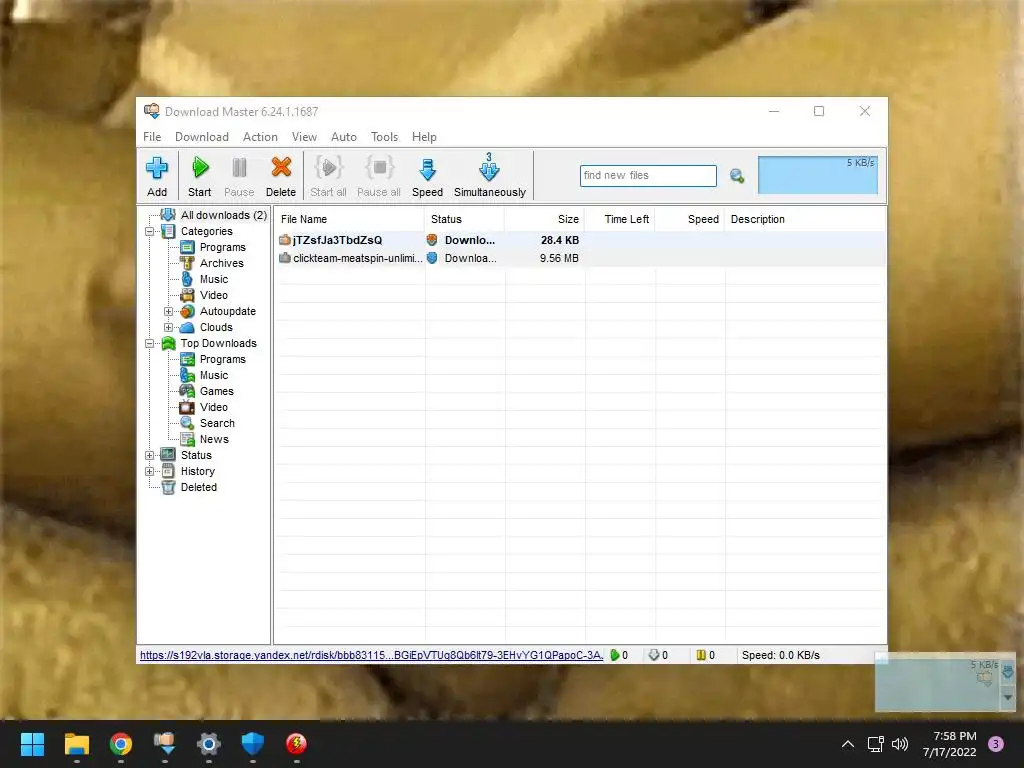Expand the Autoupdate tree node

coord(168,312)
